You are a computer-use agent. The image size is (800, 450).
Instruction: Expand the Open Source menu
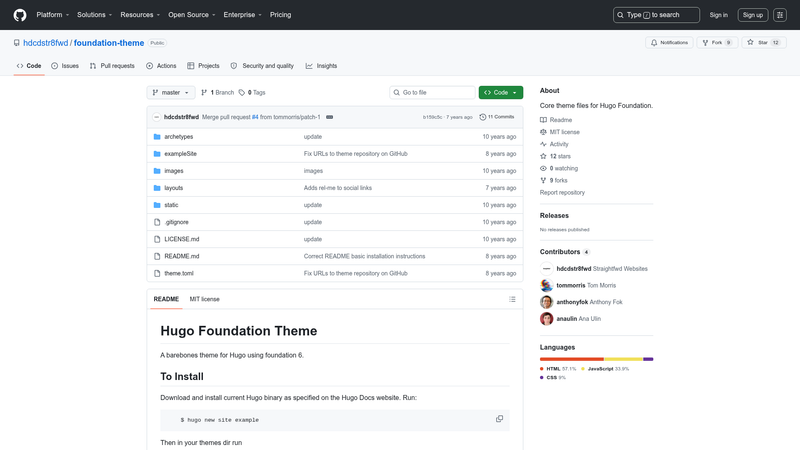[192, 15]
